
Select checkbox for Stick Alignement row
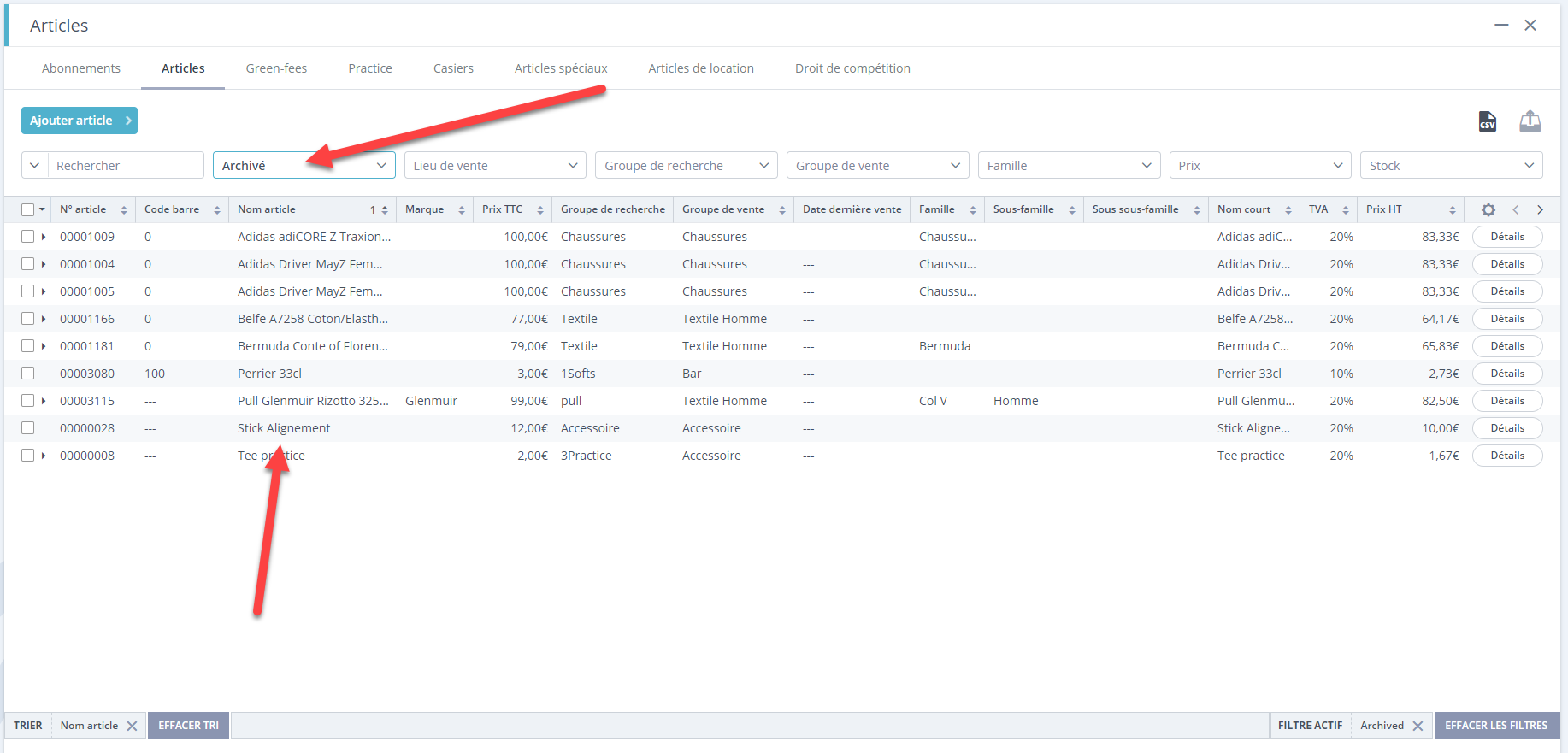[x=28, y=428]
